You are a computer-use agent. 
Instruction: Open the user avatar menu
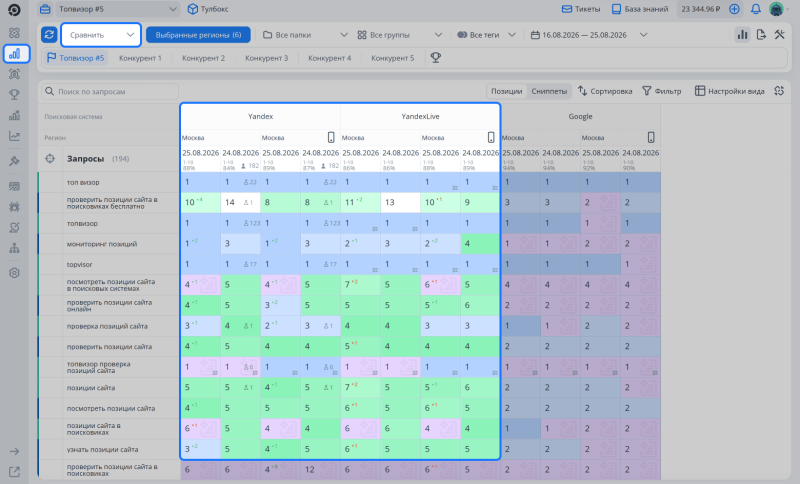point(776,9)
